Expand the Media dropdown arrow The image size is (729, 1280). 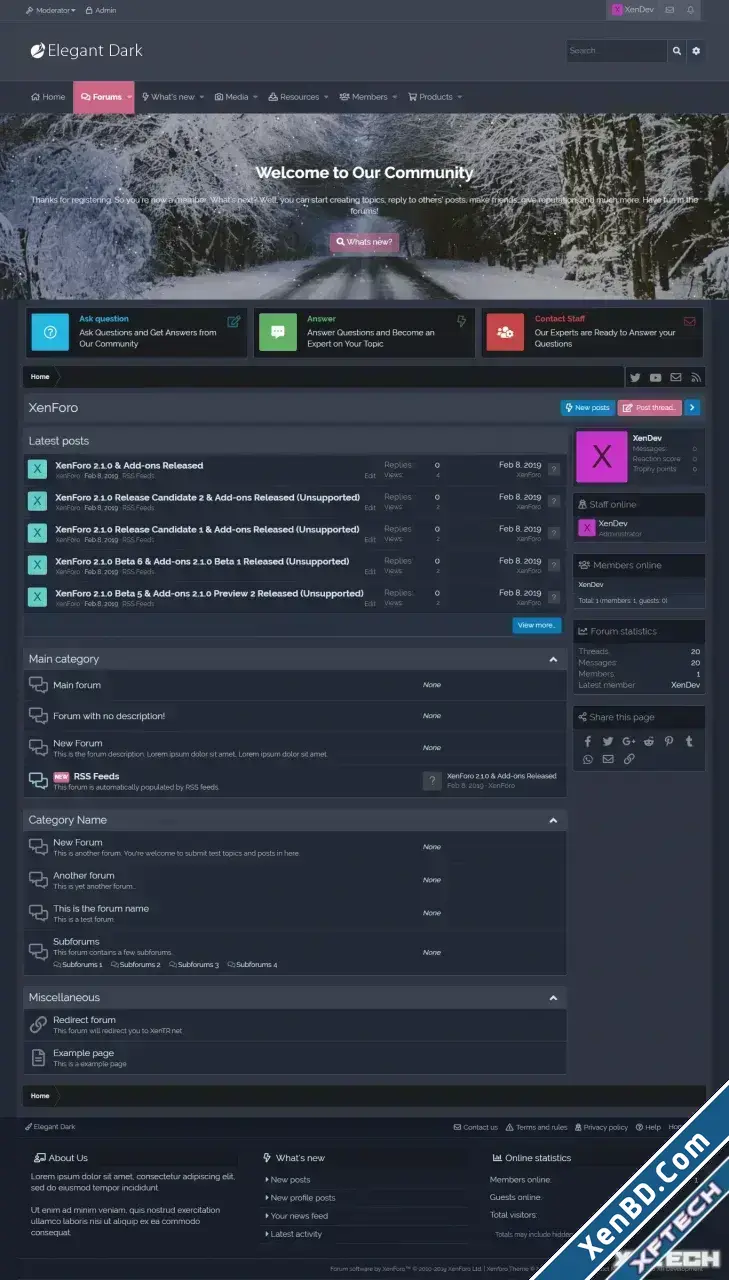coord(255,97)
